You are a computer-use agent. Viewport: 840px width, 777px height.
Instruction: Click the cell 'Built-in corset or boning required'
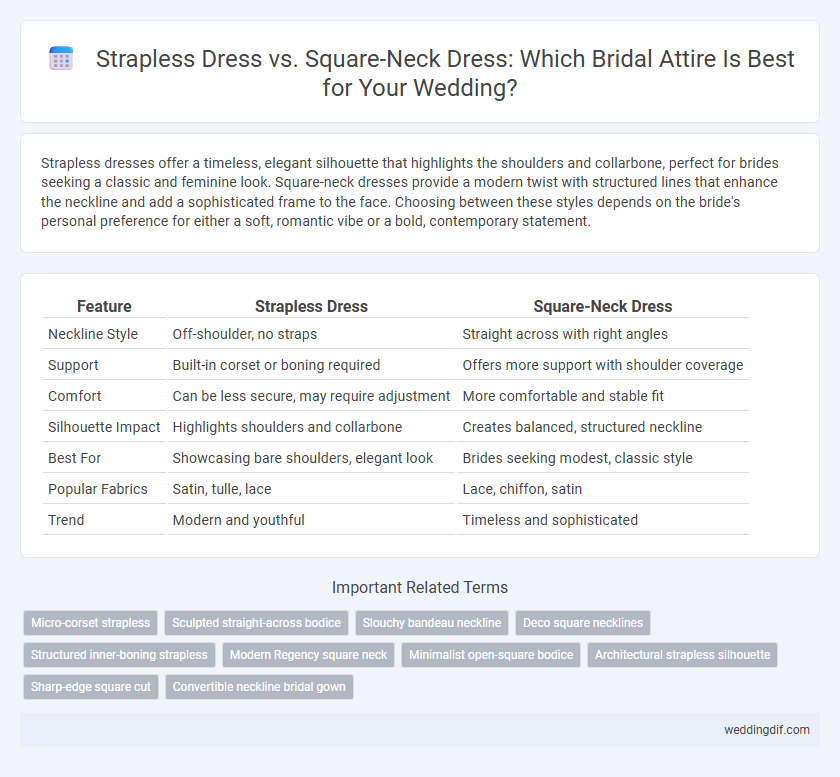click(276, 365)
